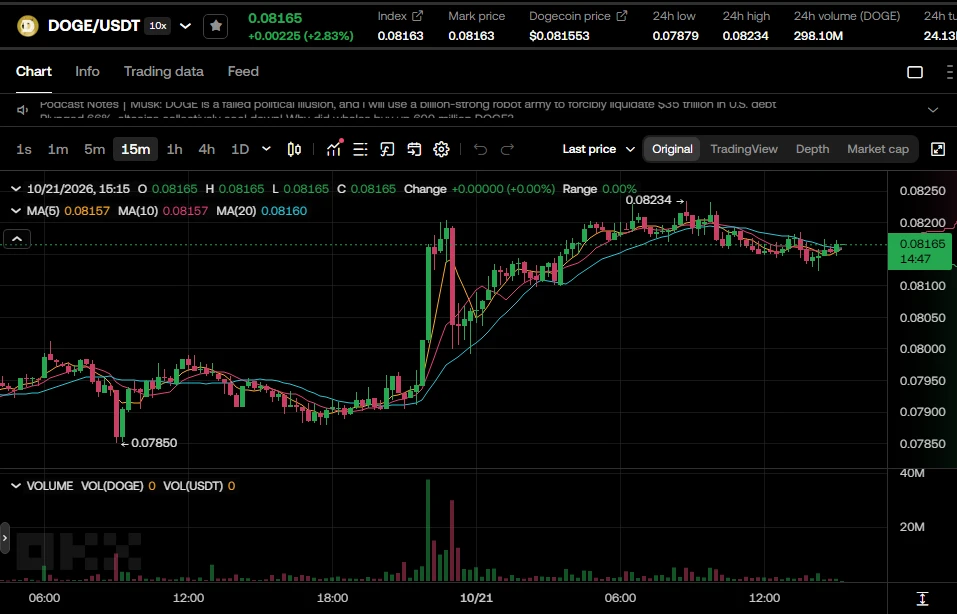The width and height of the screenshot is (957, 614).
Task: Collapse the MA indicator legend
Action: pyautogui.click(x=16, y=211)
